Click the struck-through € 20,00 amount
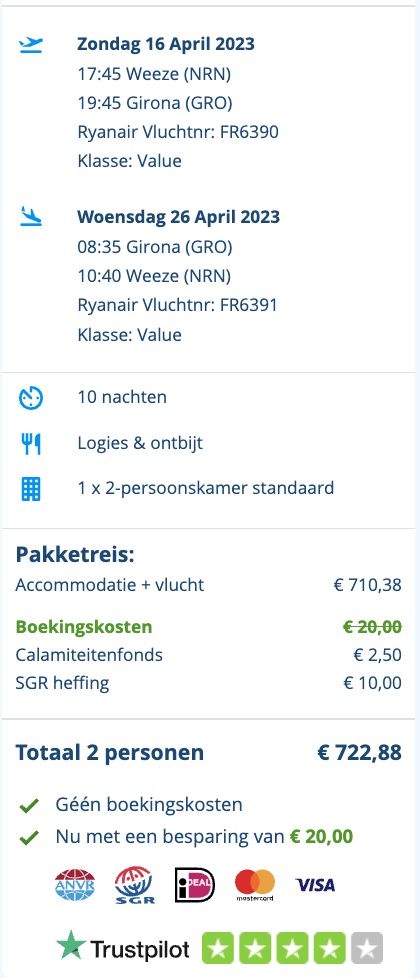 pyautogui.click(x=373, y=627)
